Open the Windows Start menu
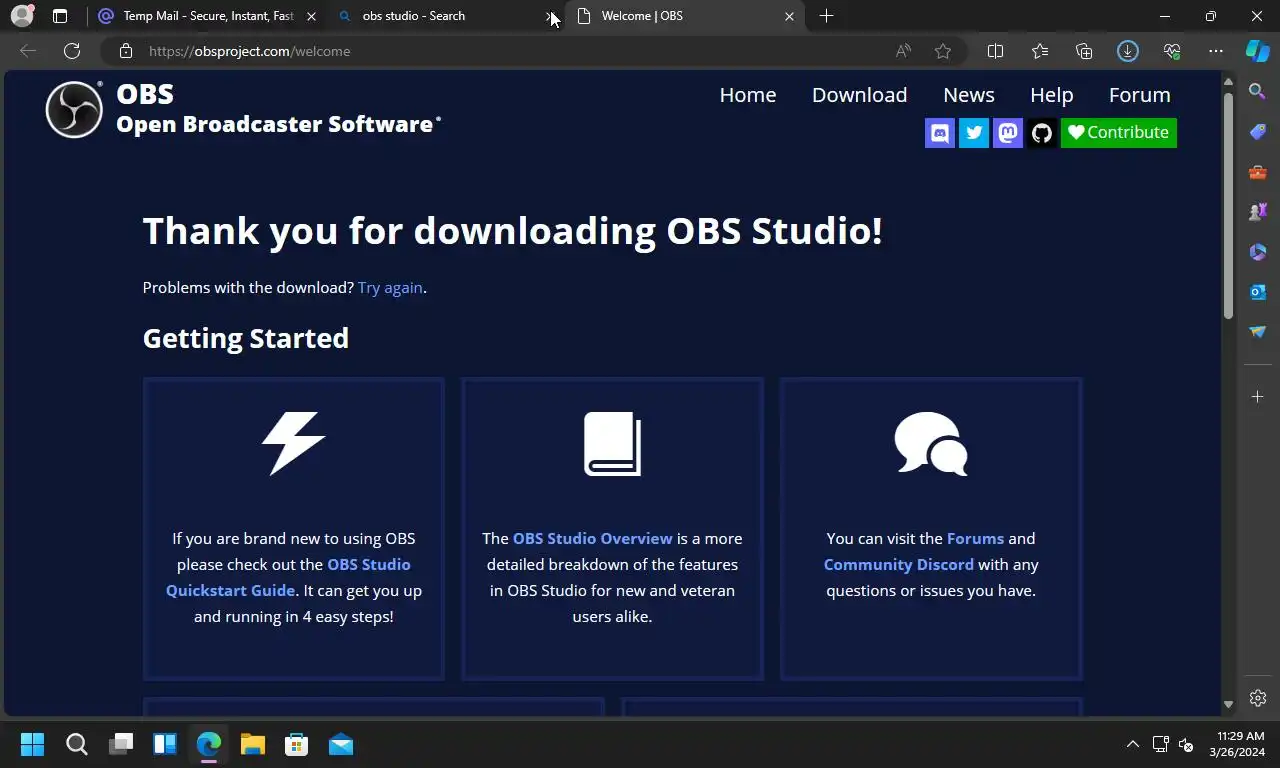This screenshot has height=768, width=1280. 32,744
